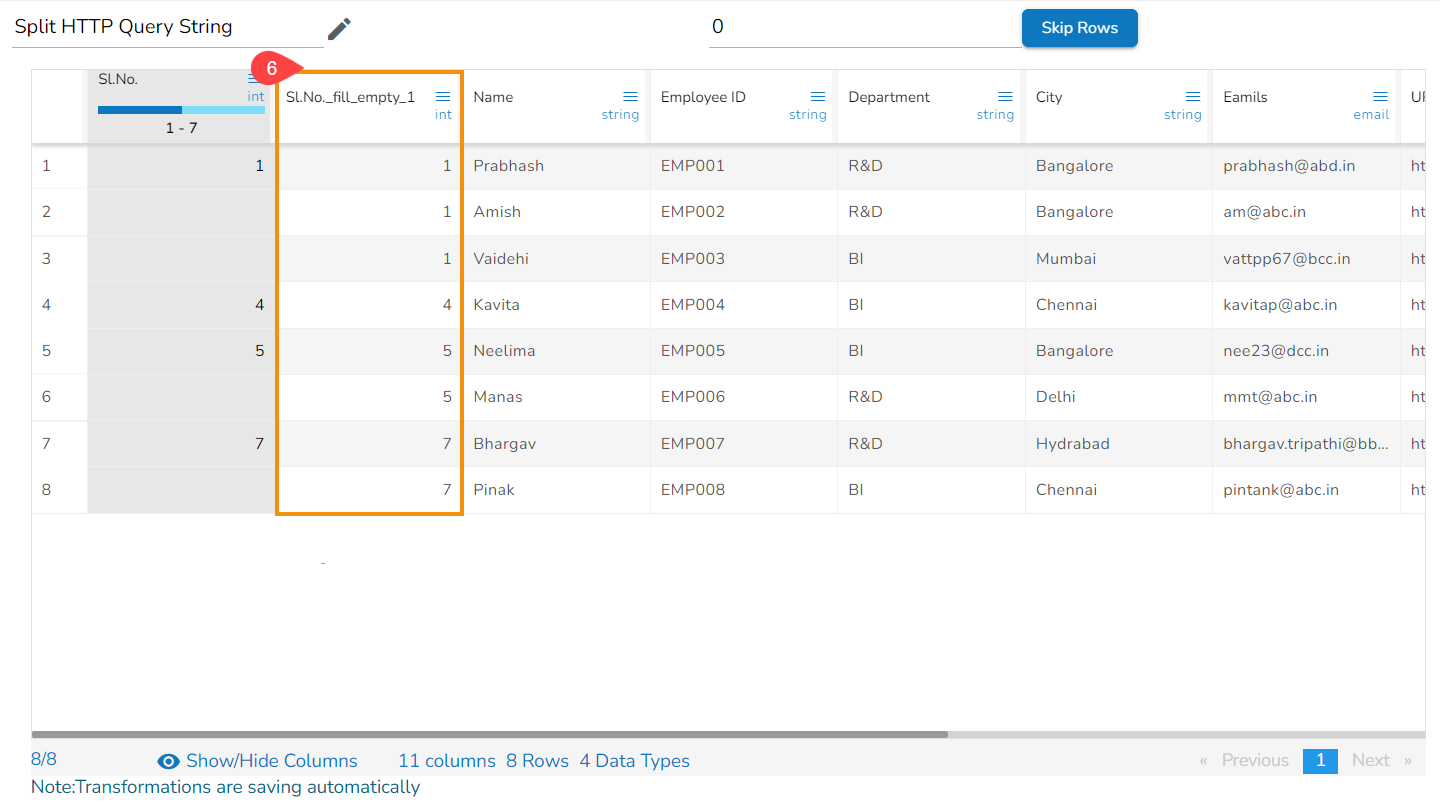Open Name column menu icon
The height and width of the screenshot is (811, 1440).
[x=630, y=97]
